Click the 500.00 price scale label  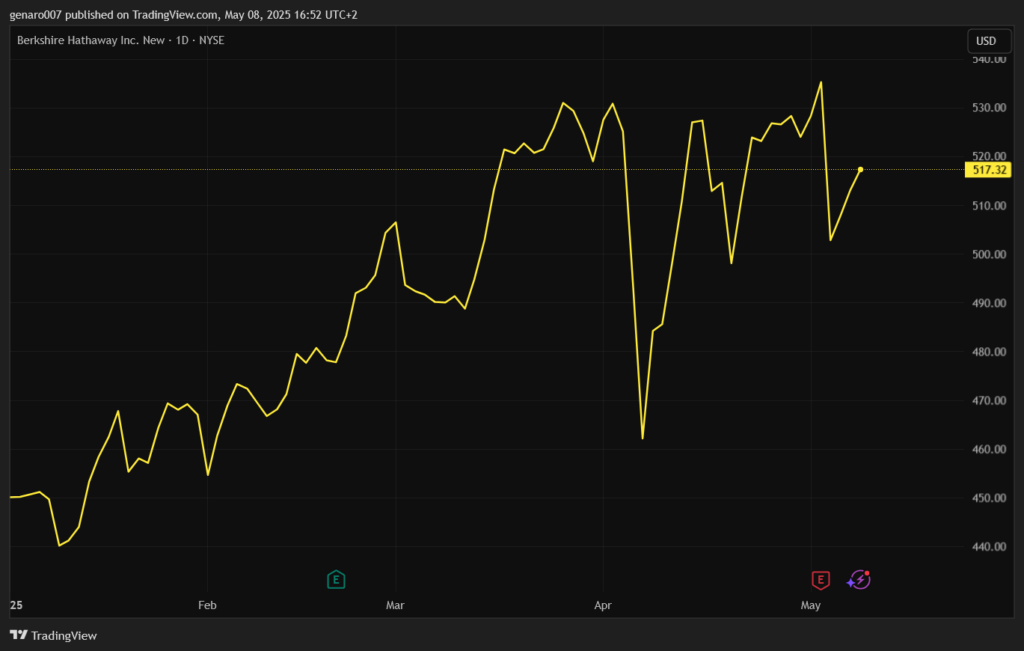tap(988, 254)
